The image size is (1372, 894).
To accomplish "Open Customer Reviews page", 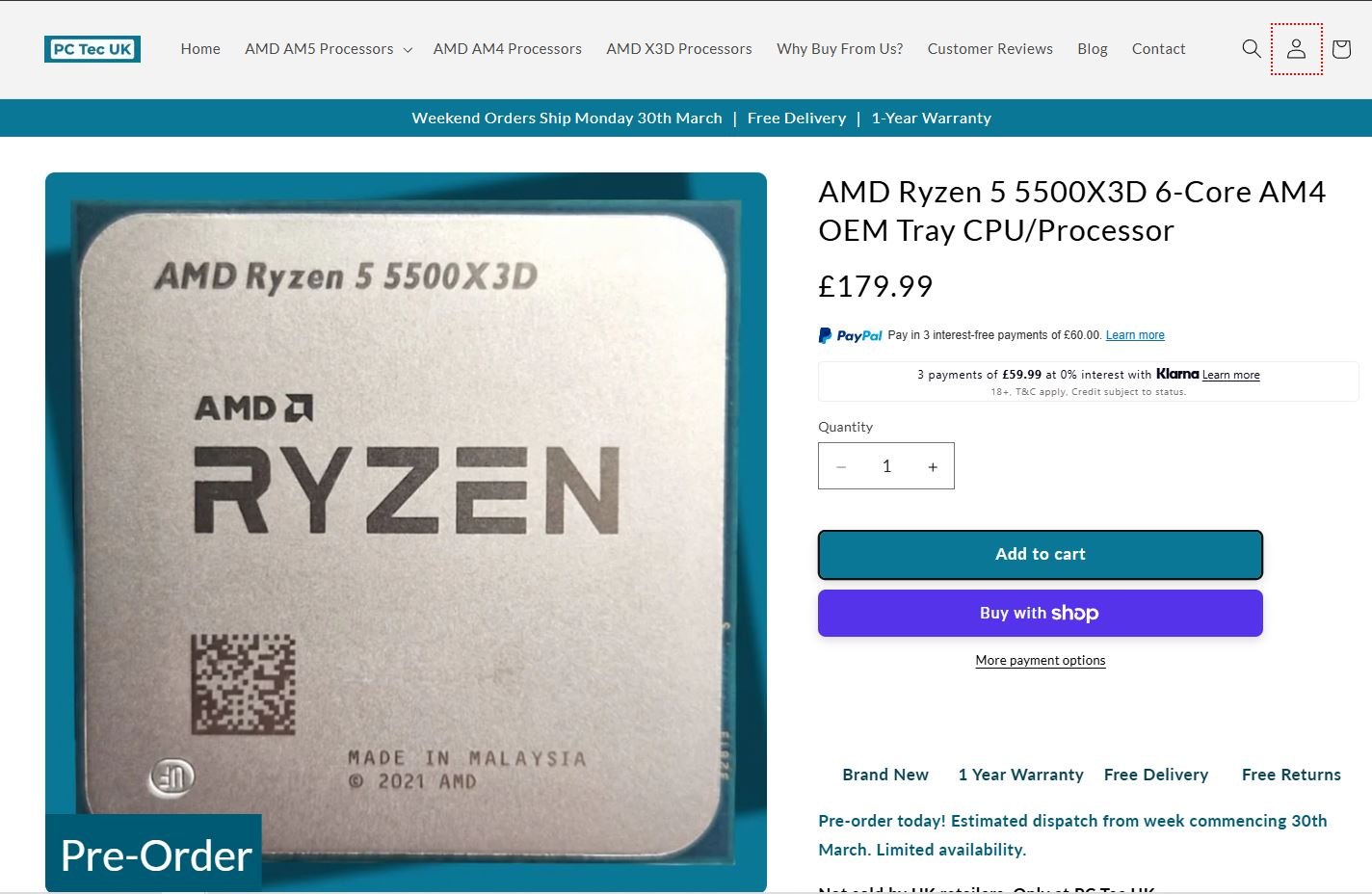I will point(990,49).
